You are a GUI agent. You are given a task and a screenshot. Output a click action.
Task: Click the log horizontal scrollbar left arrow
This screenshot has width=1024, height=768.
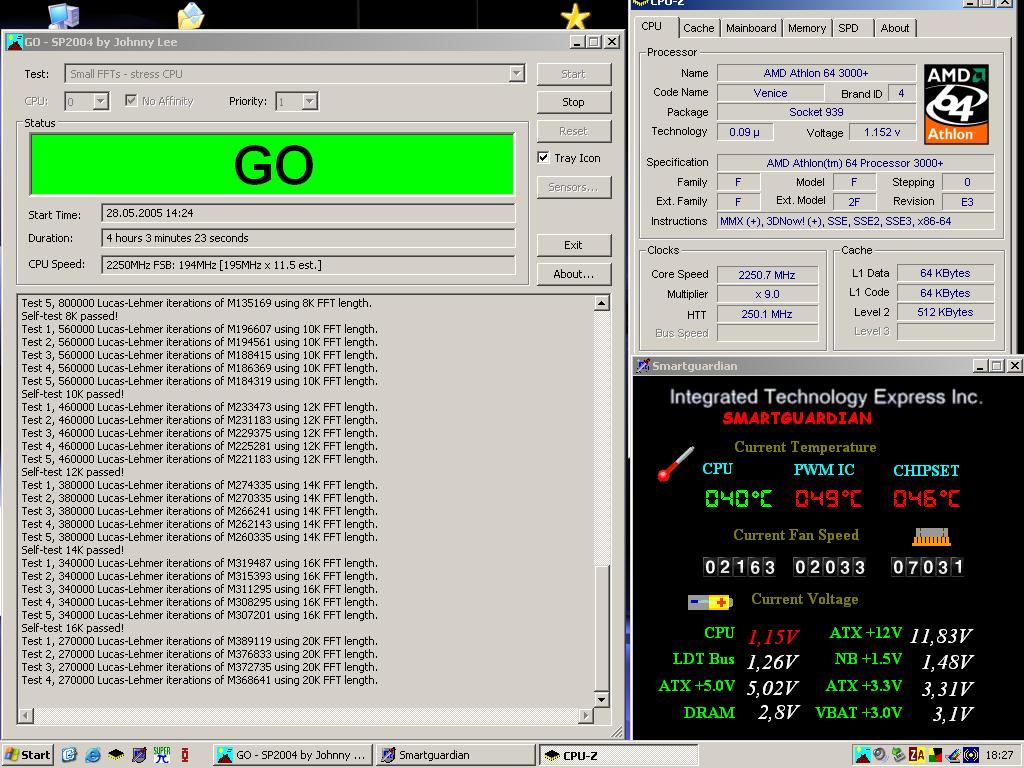click(26, 716)
